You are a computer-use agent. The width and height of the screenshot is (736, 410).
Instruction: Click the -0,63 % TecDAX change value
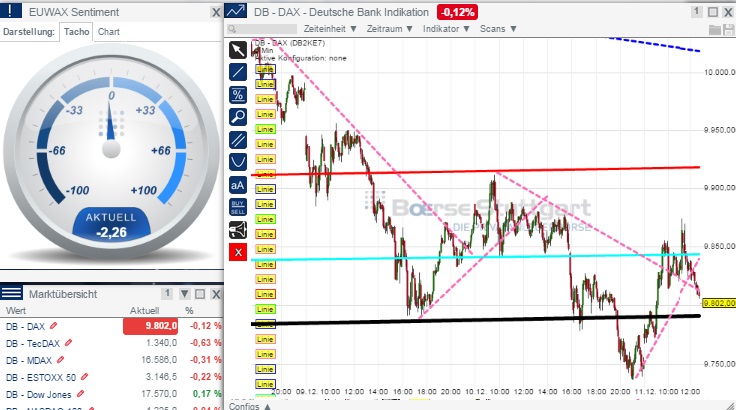tap(205, 343)
